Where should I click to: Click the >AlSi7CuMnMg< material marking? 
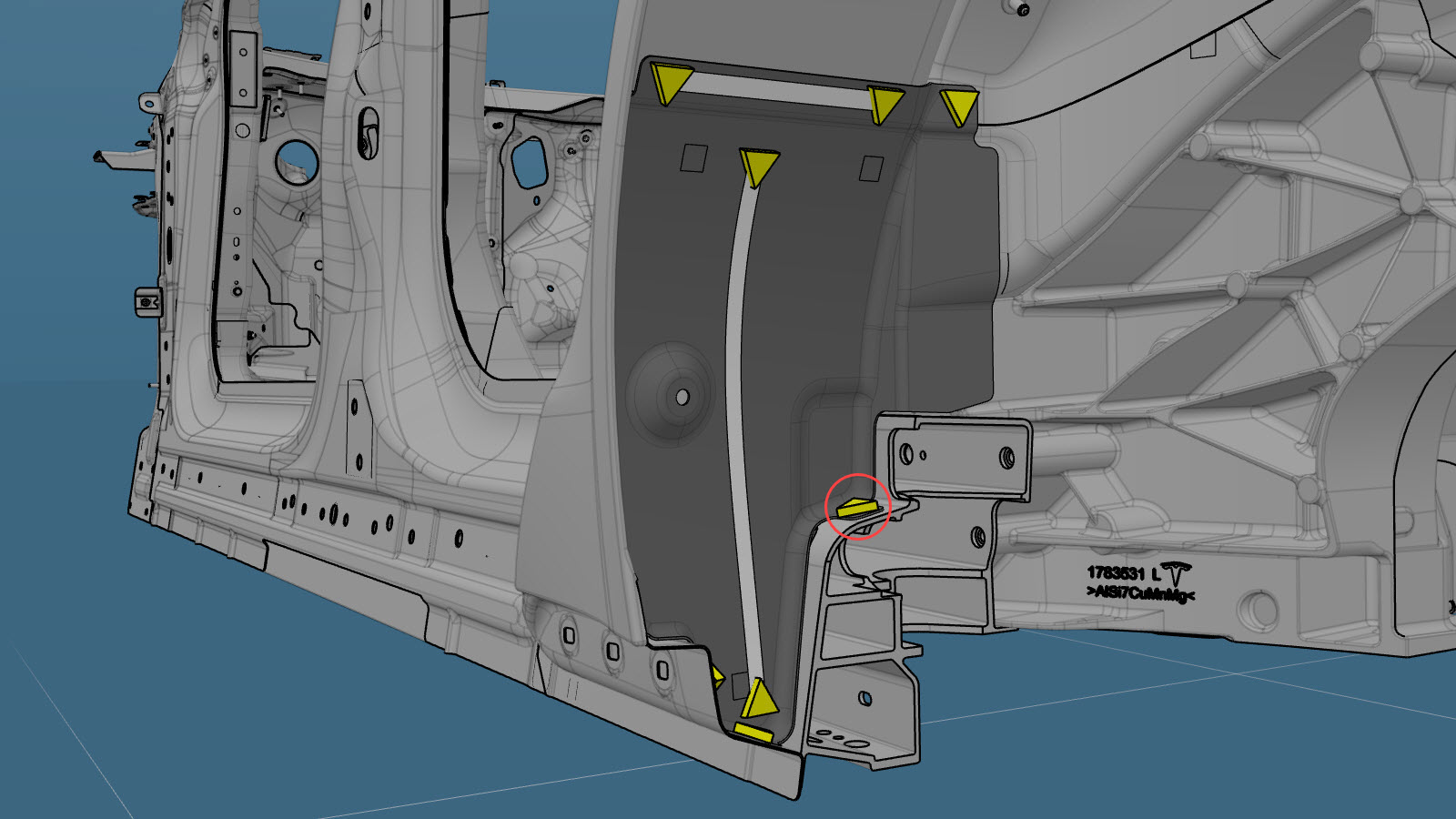point(1139,592)
